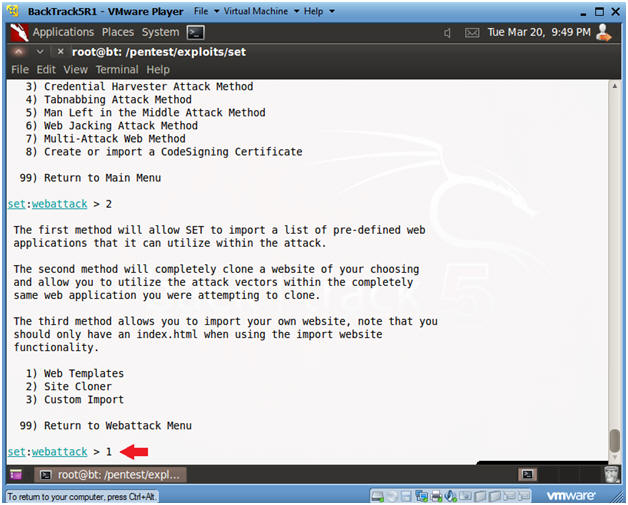Open VMware Player Help dropdown menu
The image size is (628, 505).
319,11
